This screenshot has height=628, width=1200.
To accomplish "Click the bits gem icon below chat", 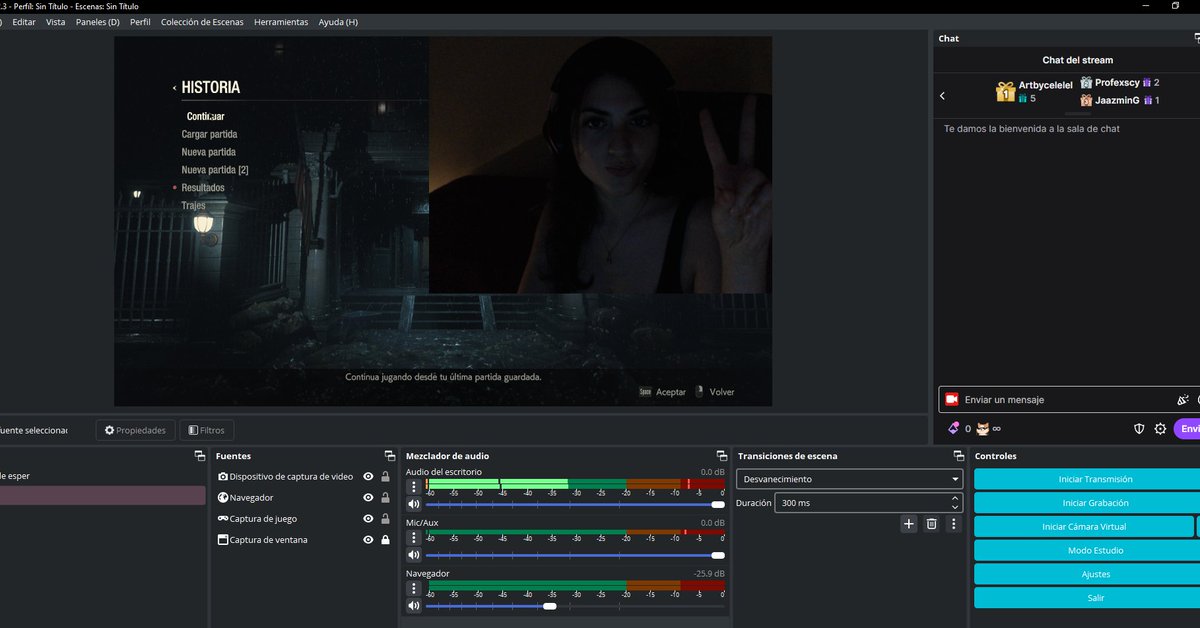I will [x=953, y=428].
